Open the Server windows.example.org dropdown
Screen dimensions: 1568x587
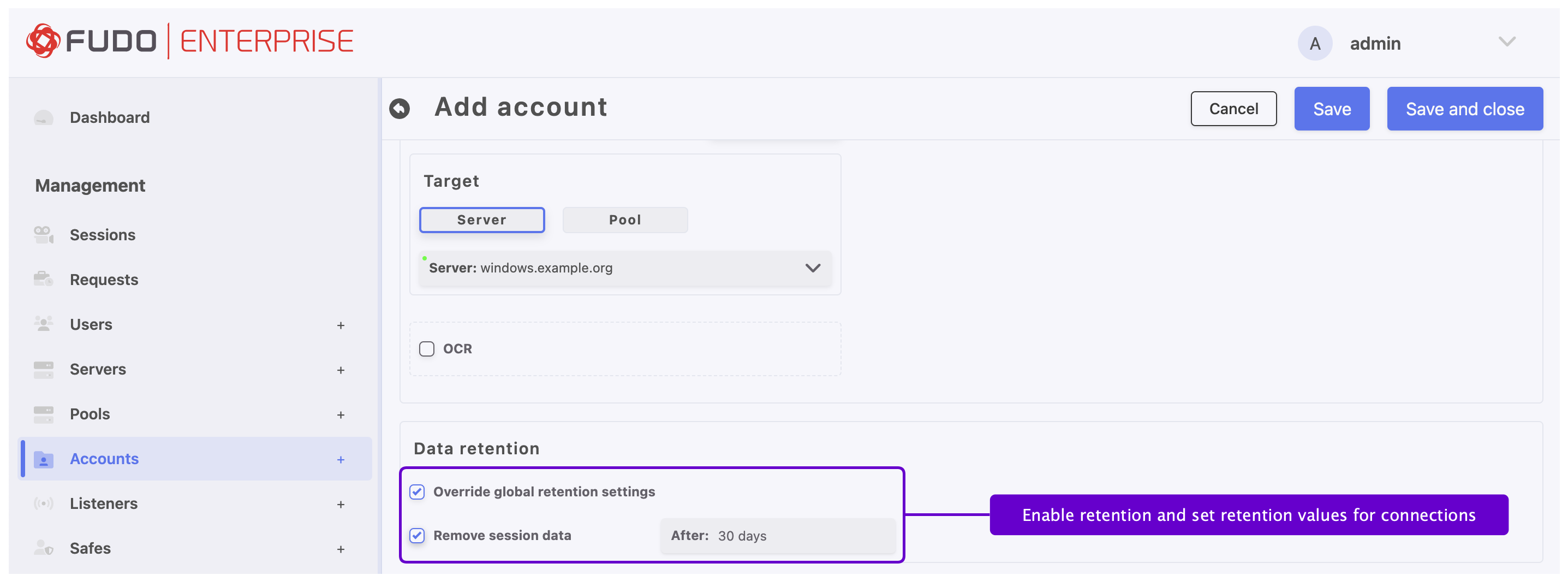point(625,268)
